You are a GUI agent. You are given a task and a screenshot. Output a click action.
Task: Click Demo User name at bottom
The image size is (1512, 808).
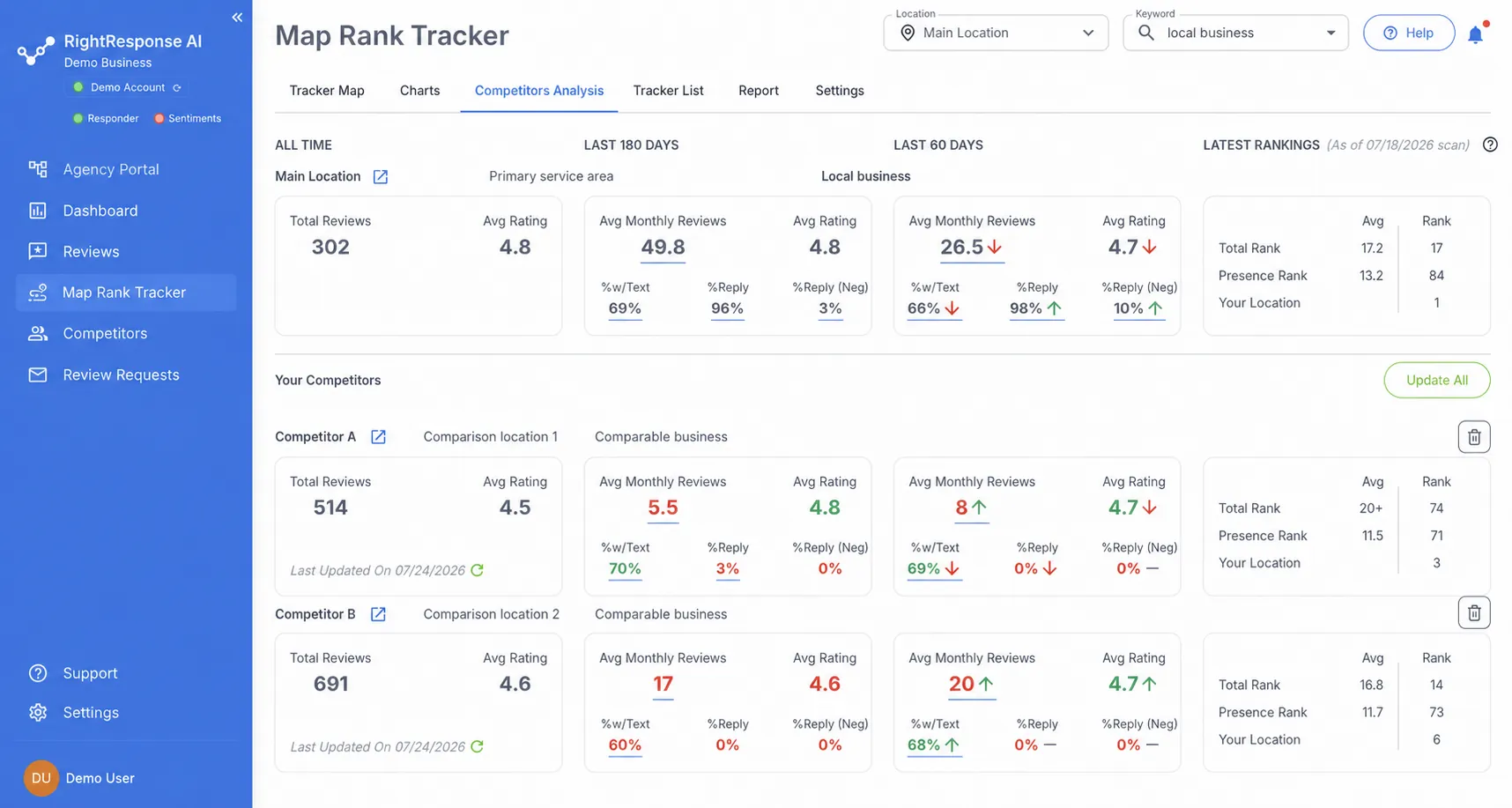tap(100, 778)
